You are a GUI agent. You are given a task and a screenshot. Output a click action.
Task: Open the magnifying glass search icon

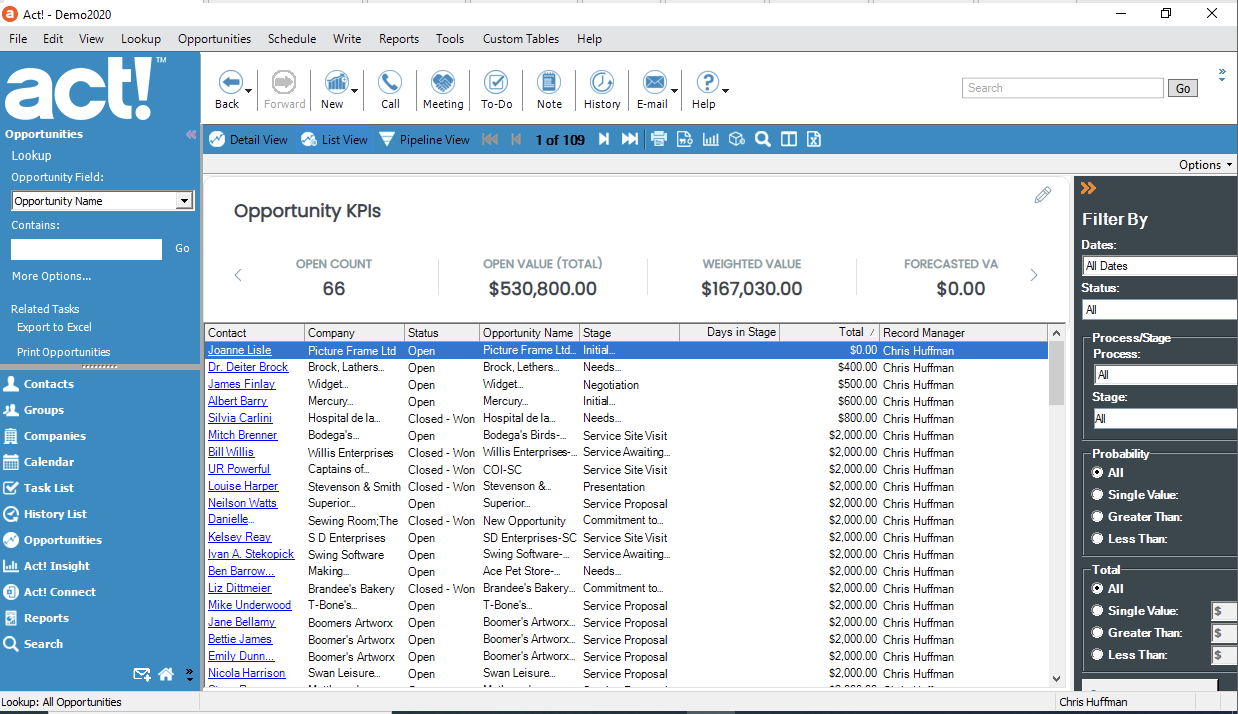pyautogui.click(x=763, y=139)
